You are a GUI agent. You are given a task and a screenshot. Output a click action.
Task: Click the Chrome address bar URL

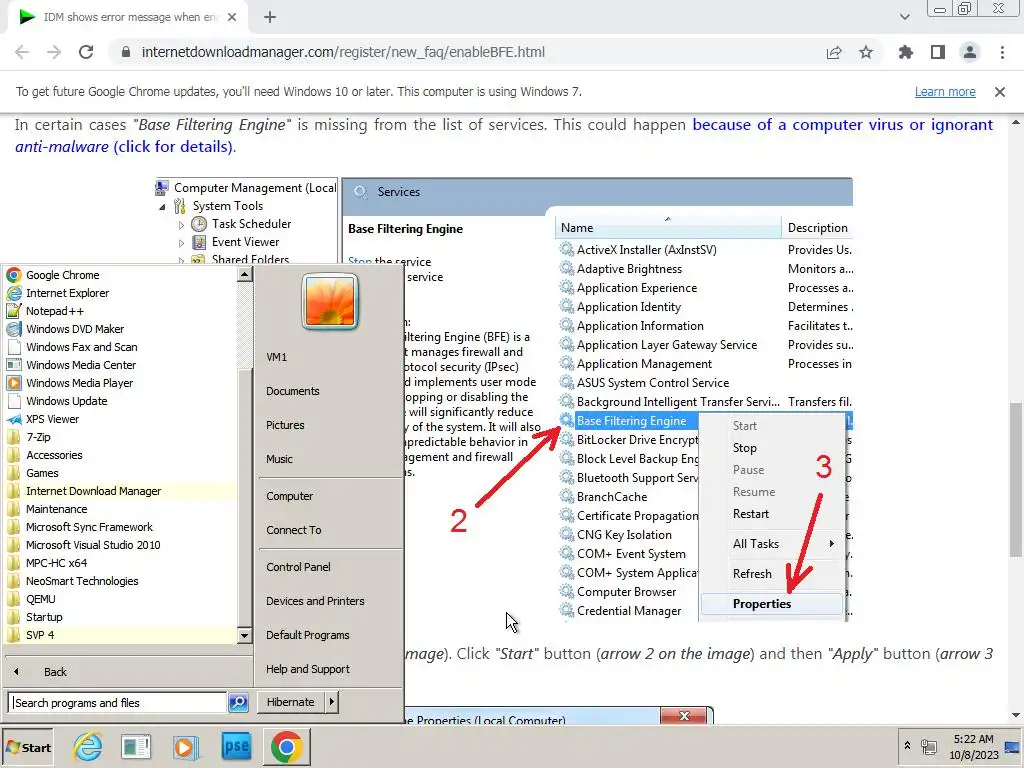(x=343, y=52)
